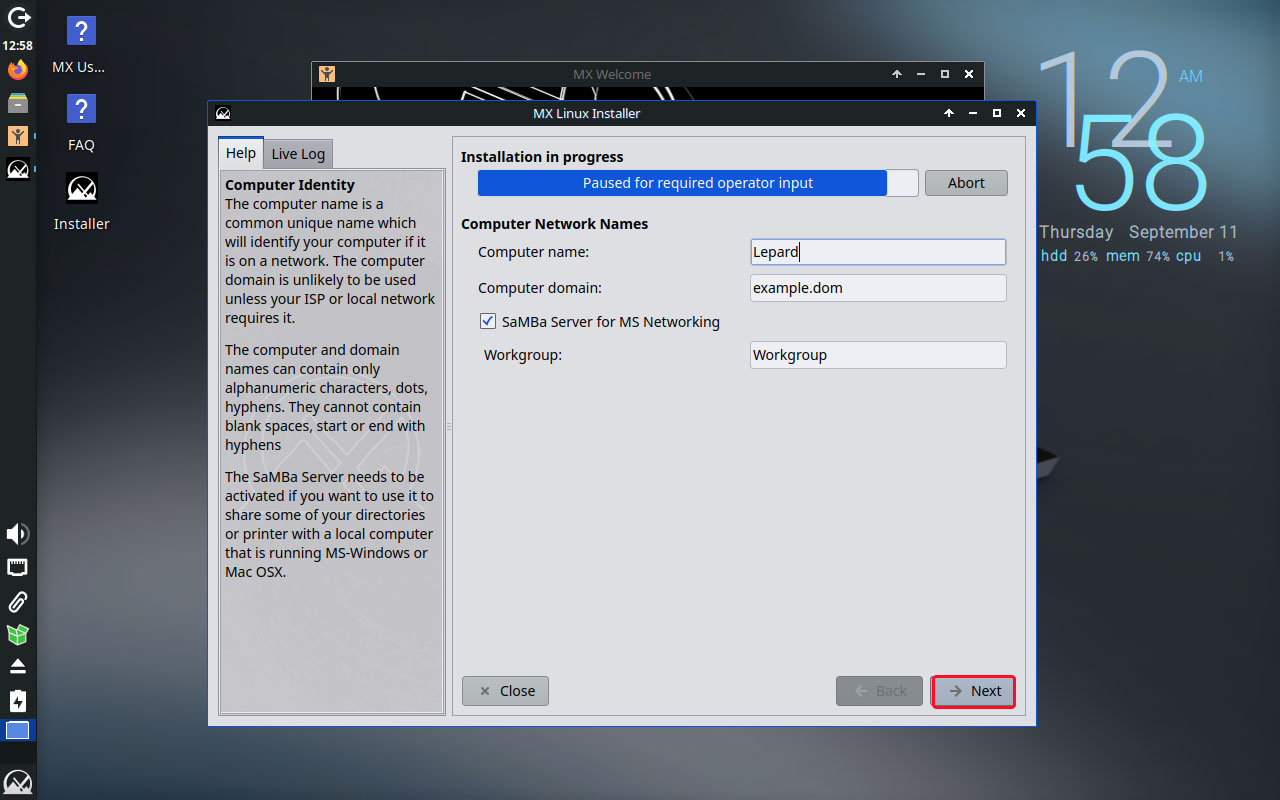Click the mem 74% conky readout
Viewport: 1280px width, 800px height.
click(x=1138, y=256)
